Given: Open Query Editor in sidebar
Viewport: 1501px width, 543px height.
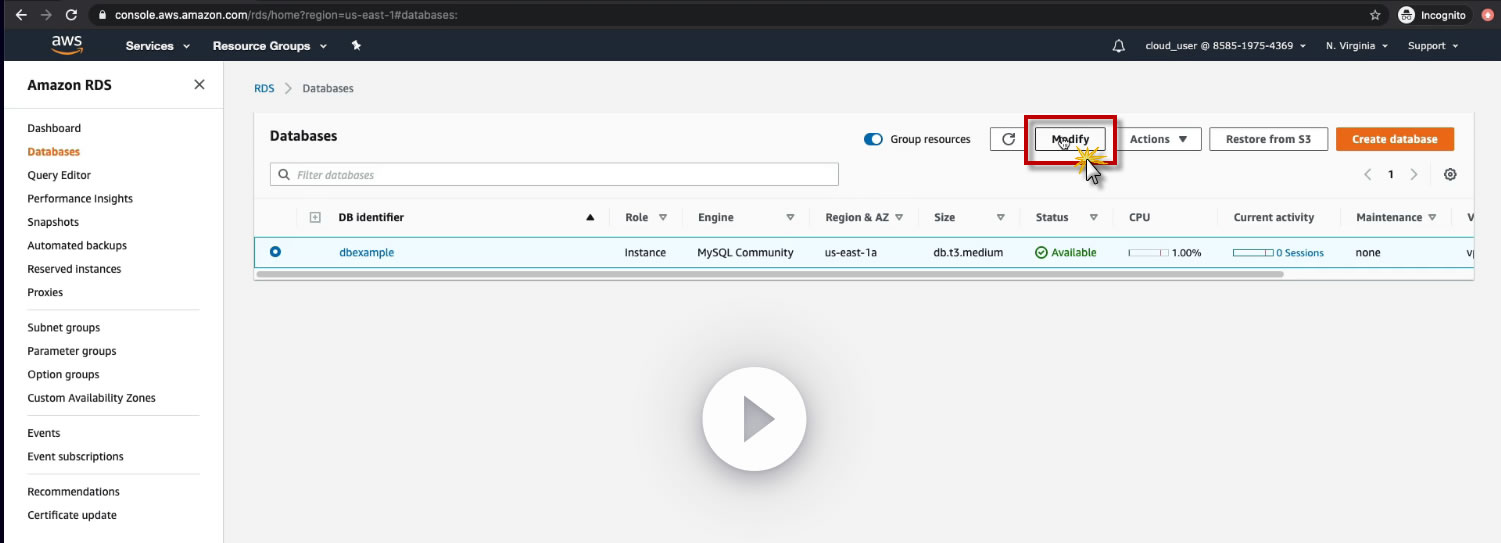Looking at the screenshot, I should pos(59,175).
